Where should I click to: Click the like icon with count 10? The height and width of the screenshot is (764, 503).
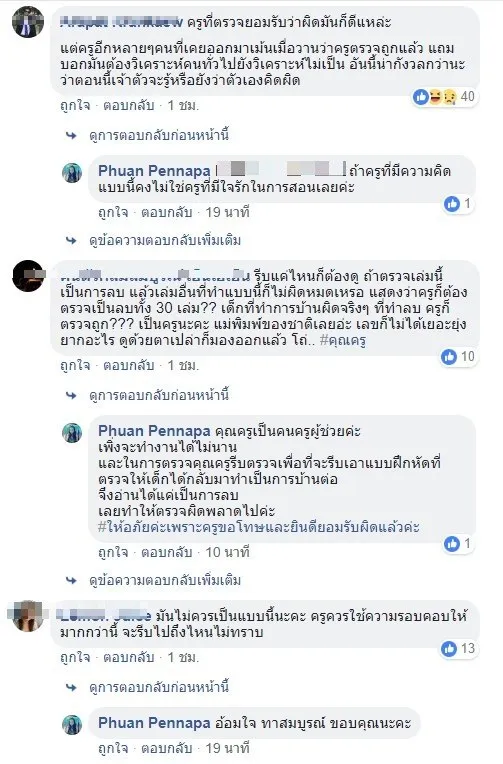[449, 357]
